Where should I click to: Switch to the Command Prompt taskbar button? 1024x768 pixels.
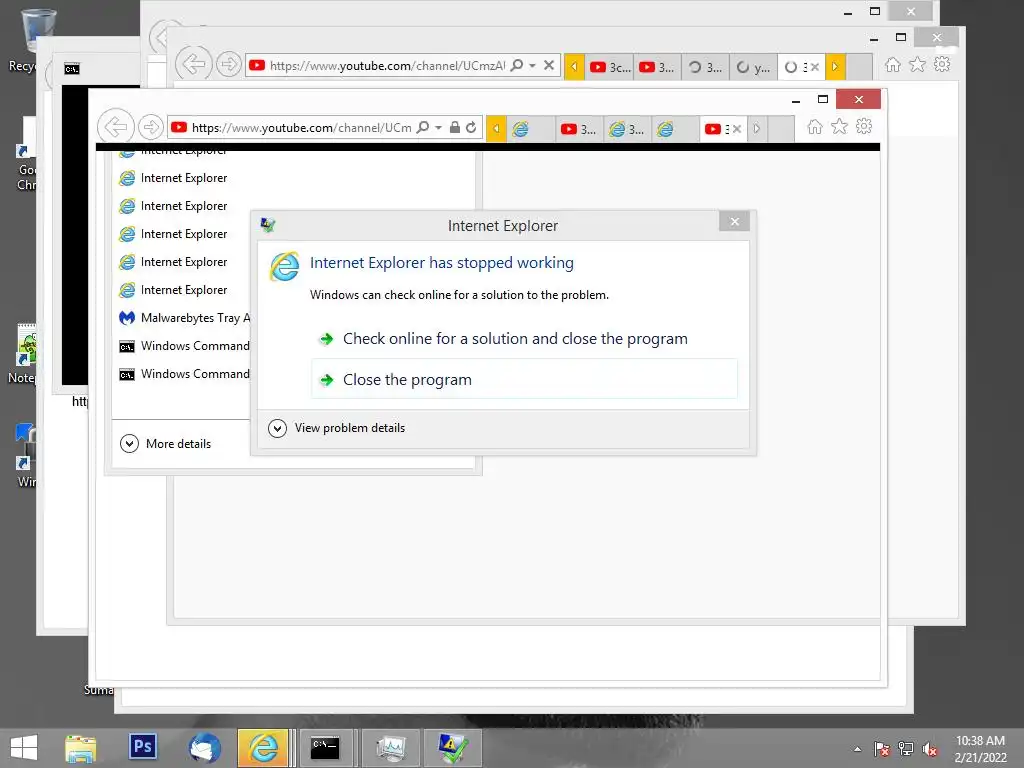pyautogui.click(x=325, y=748)
